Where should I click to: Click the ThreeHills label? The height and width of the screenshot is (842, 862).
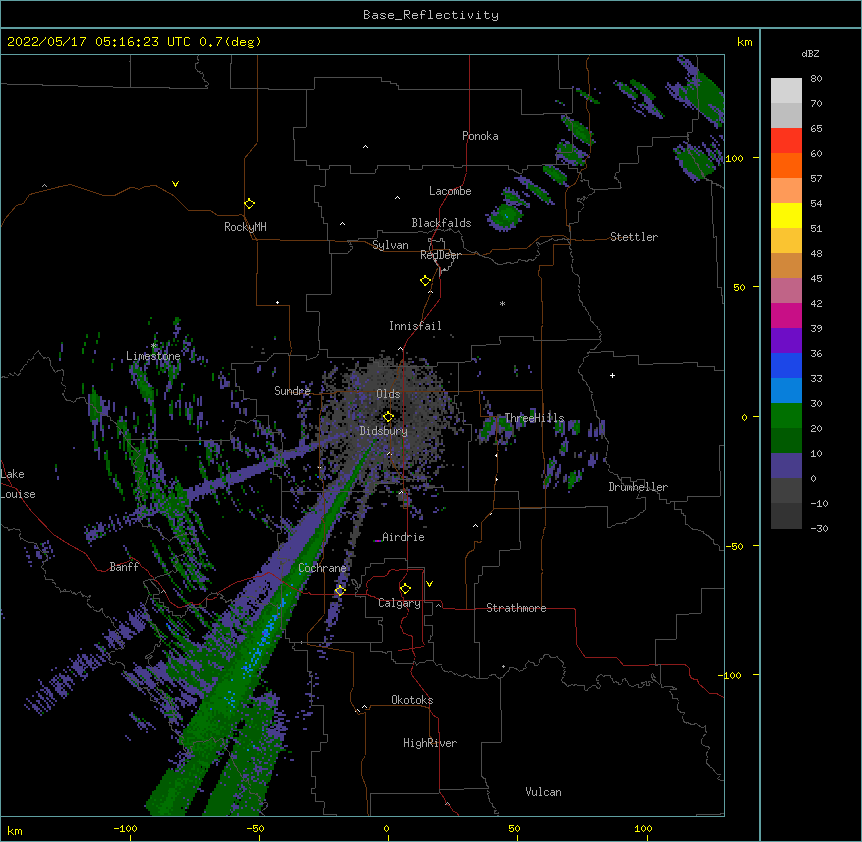534,418
